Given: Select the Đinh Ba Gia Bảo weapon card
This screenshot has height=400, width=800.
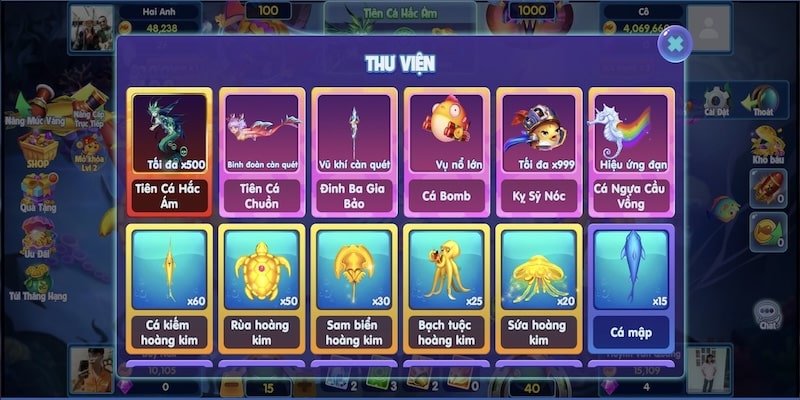Looking at the screenshot, I should (x=354, y=152).
